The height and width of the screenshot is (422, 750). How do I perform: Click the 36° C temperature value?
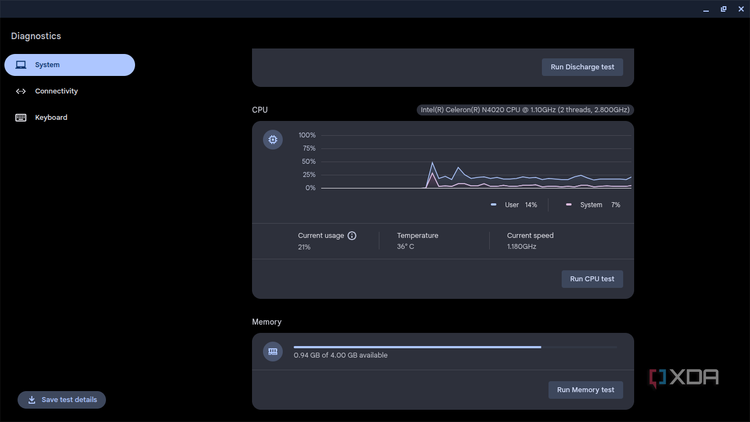pos(405,246)
